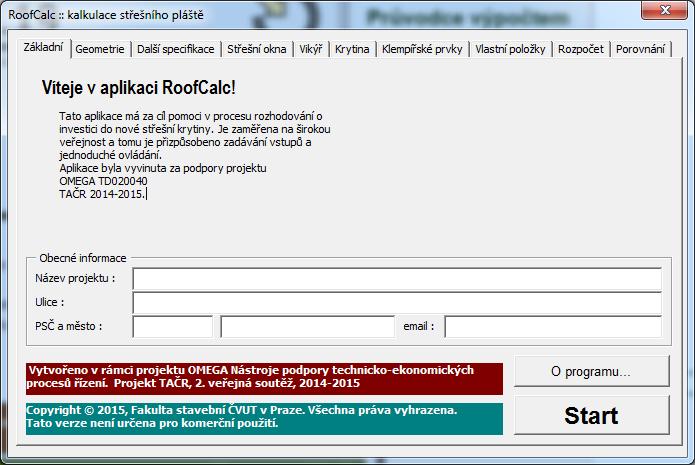Open the Porovnání tab

(640, 49)
